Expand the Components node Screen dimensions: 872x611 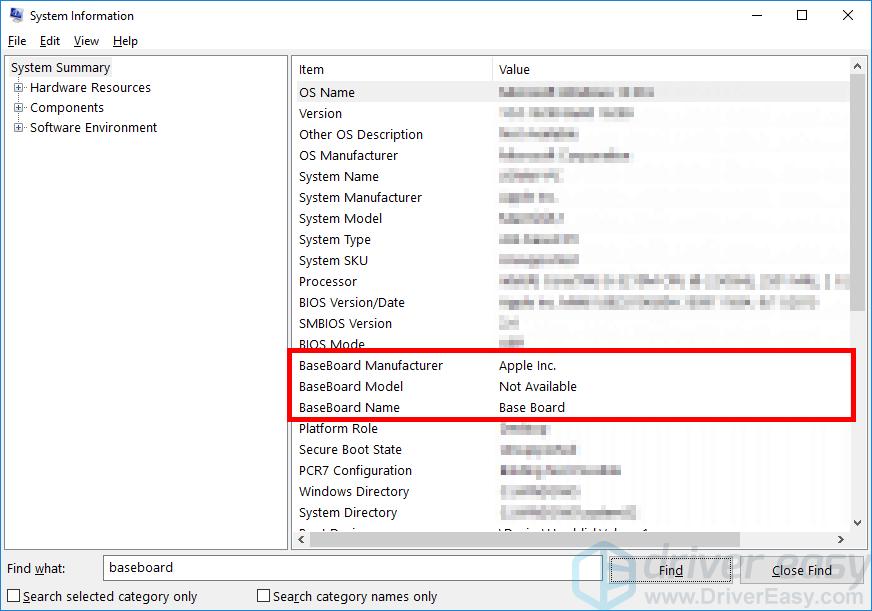click(20, 107)
